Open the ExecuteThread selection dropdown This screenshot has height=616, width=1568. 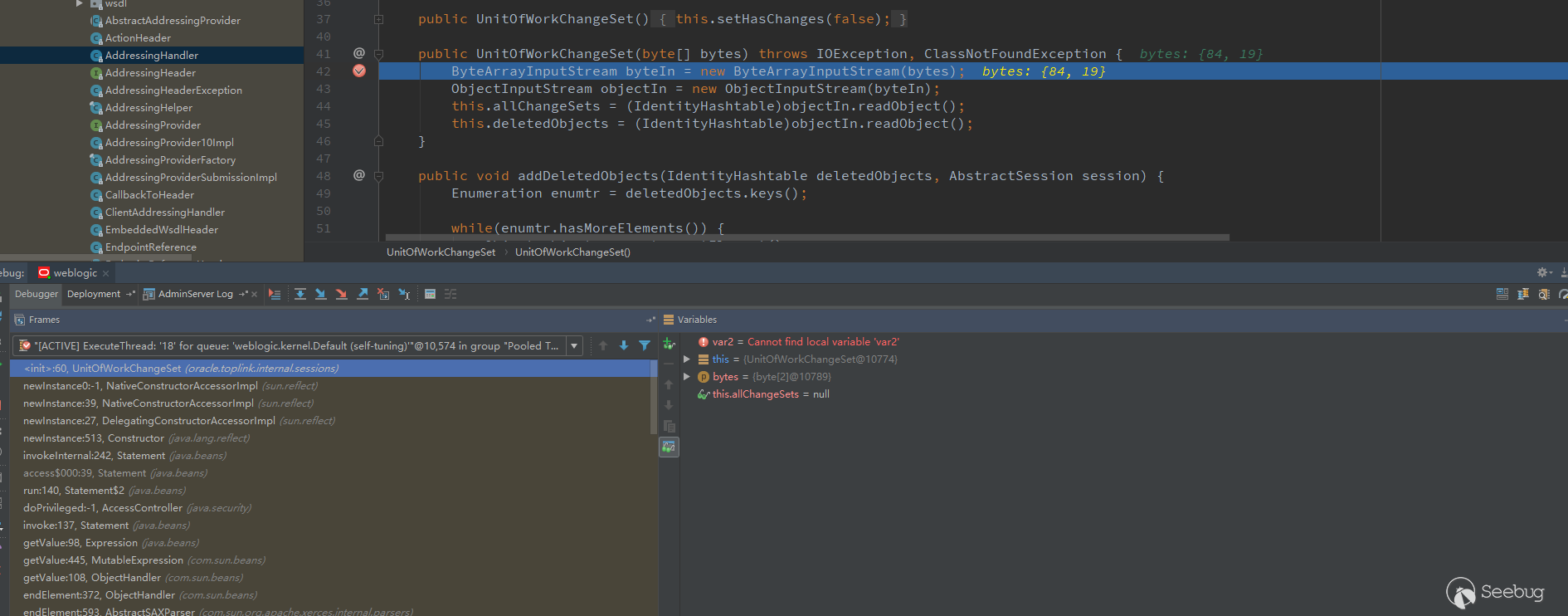point(574,345)
